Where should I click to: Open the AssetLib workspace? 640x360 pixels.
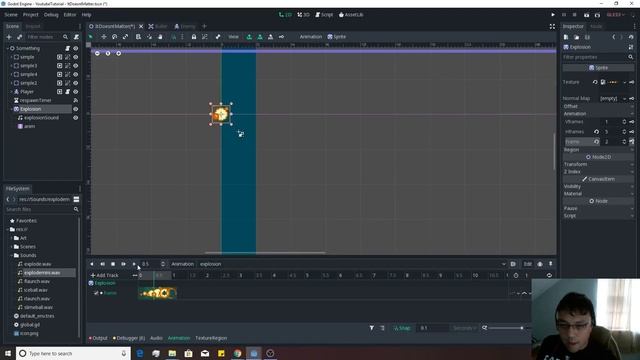[351, 15]
